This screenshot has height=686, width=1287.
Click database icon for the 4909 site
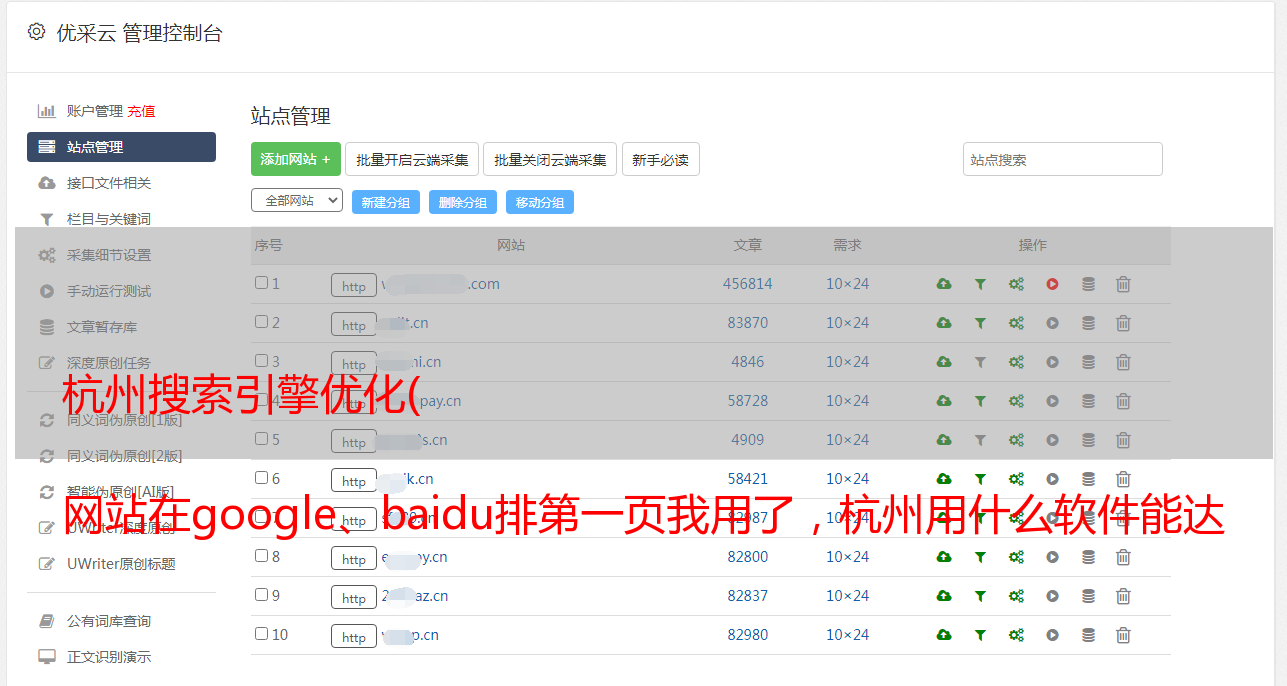pos(1088,440)
